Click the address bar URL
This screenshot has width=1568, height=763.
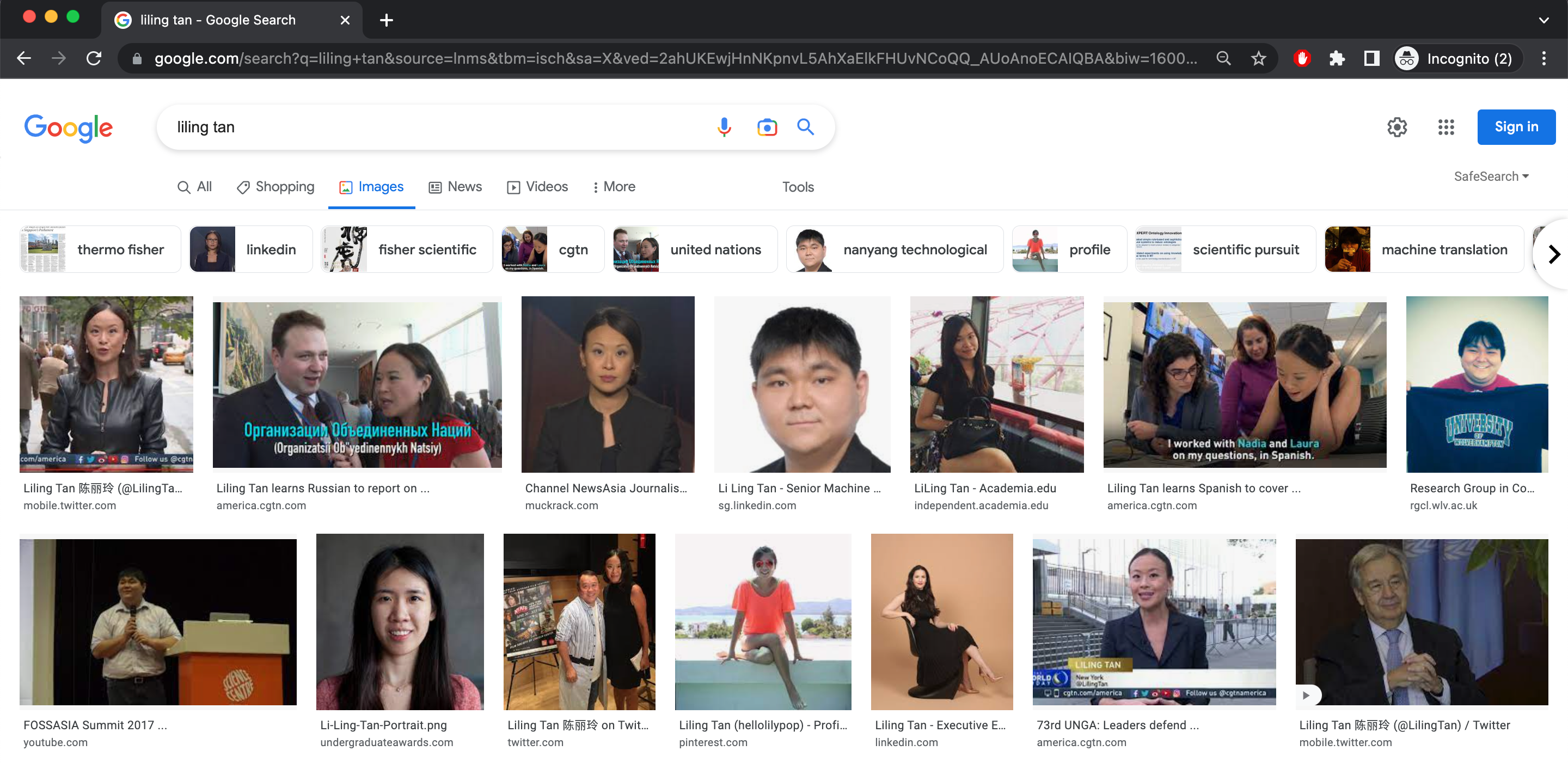[x=675, y=58]
